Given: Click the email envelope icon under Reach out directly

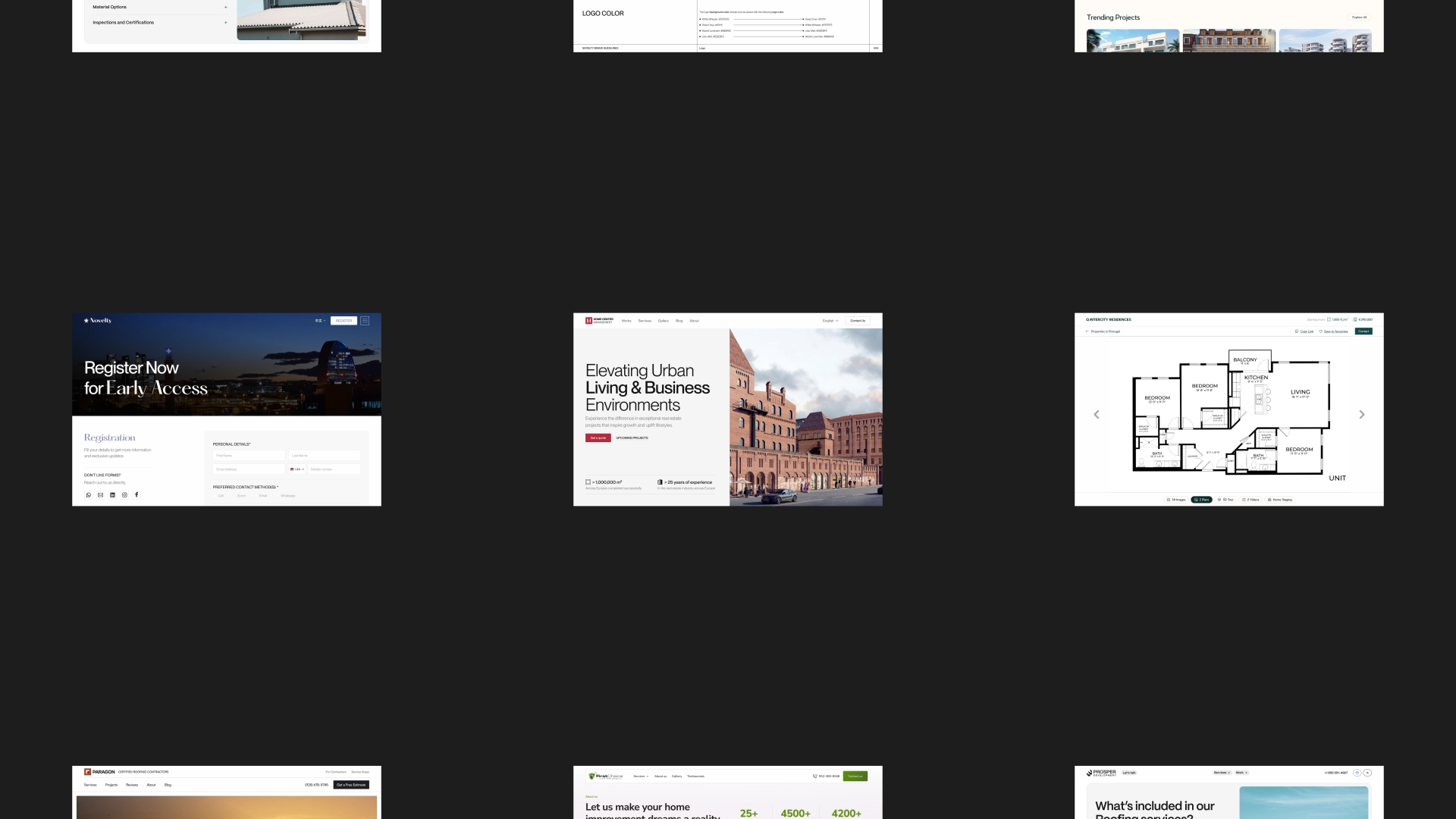Looking at the screenshot, I should 101,495.
